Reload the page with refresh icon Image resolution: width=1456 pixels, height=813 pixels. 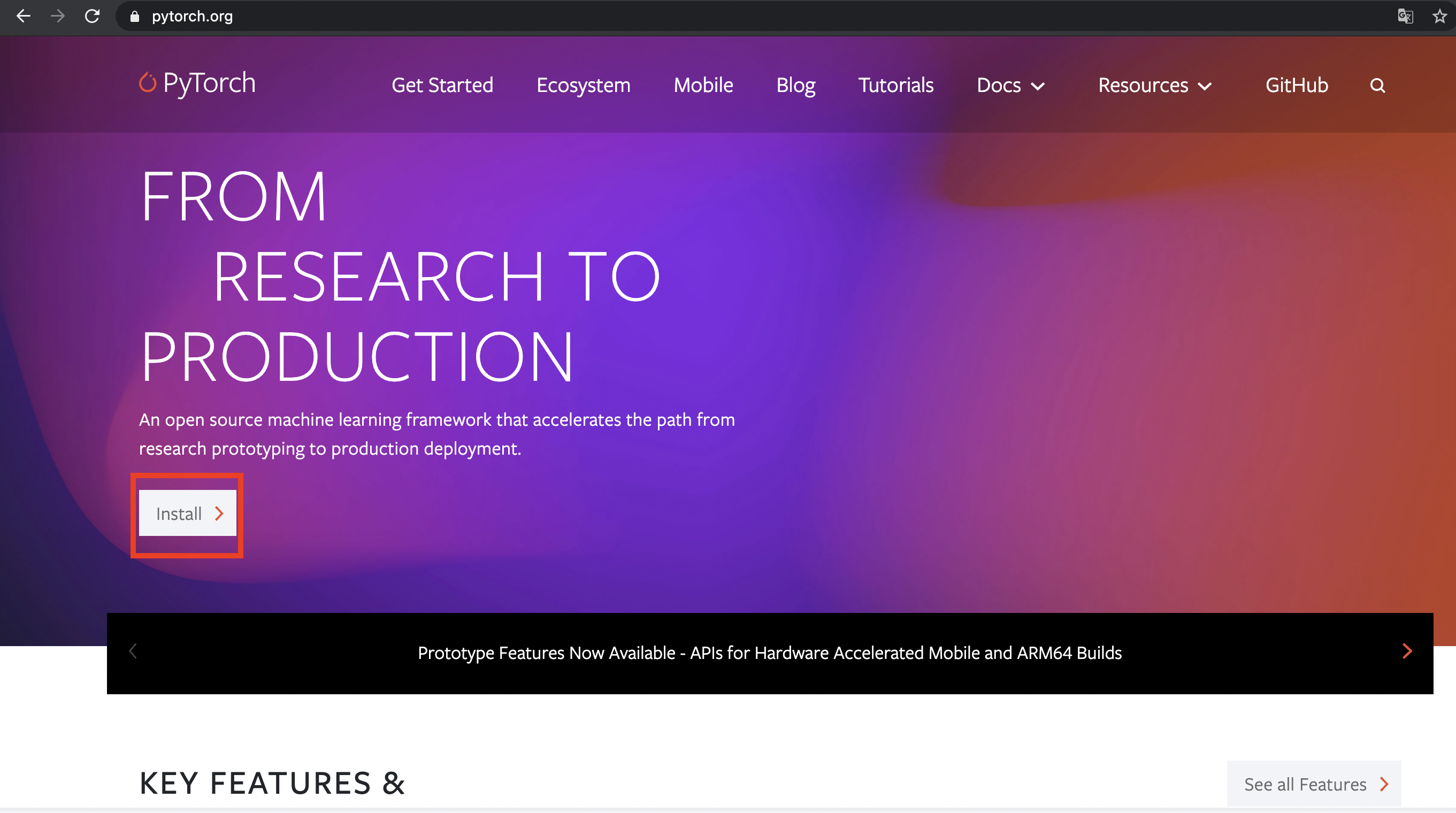(x=92, y=16)
